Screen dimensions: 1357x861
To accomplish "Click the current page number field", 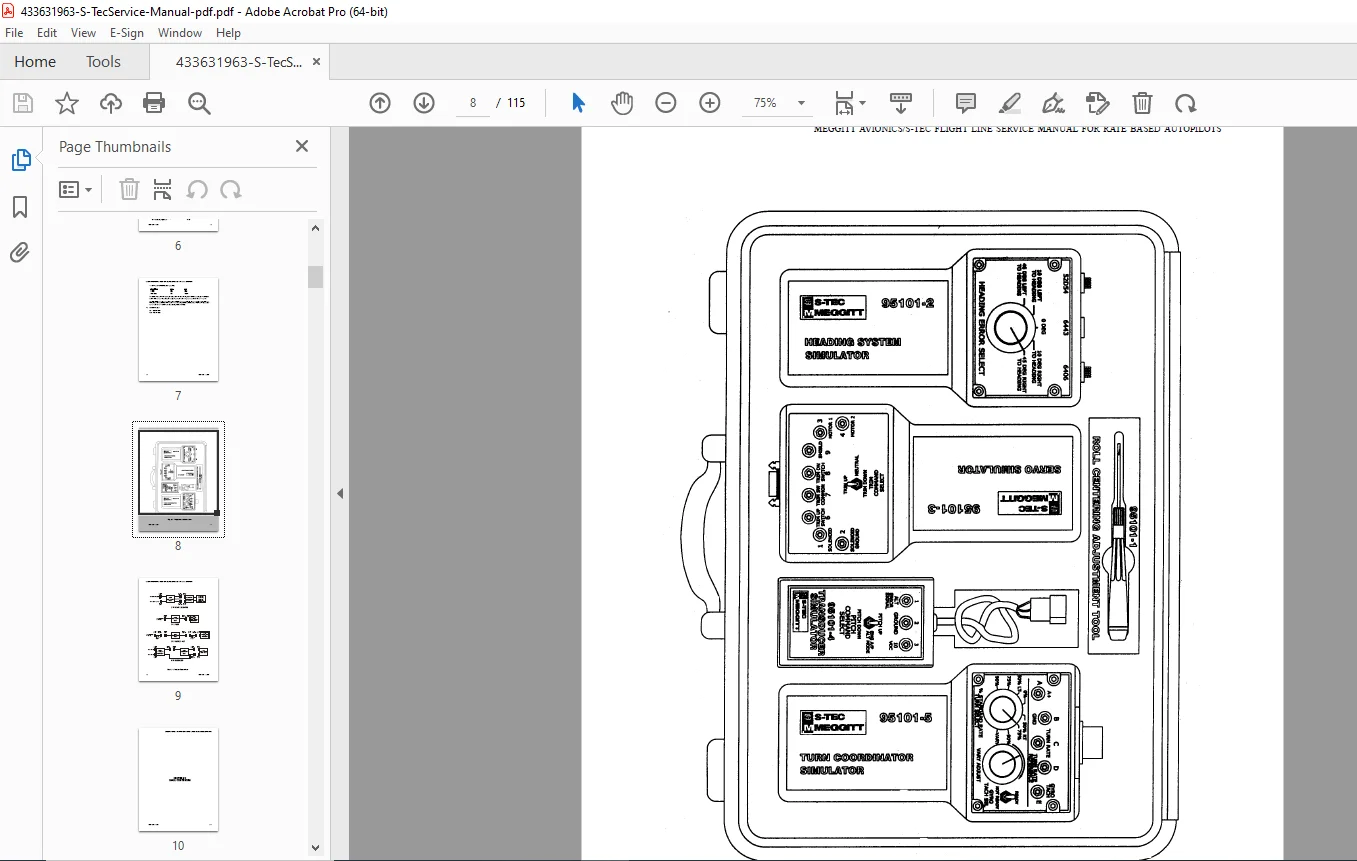I will point(473,103).
